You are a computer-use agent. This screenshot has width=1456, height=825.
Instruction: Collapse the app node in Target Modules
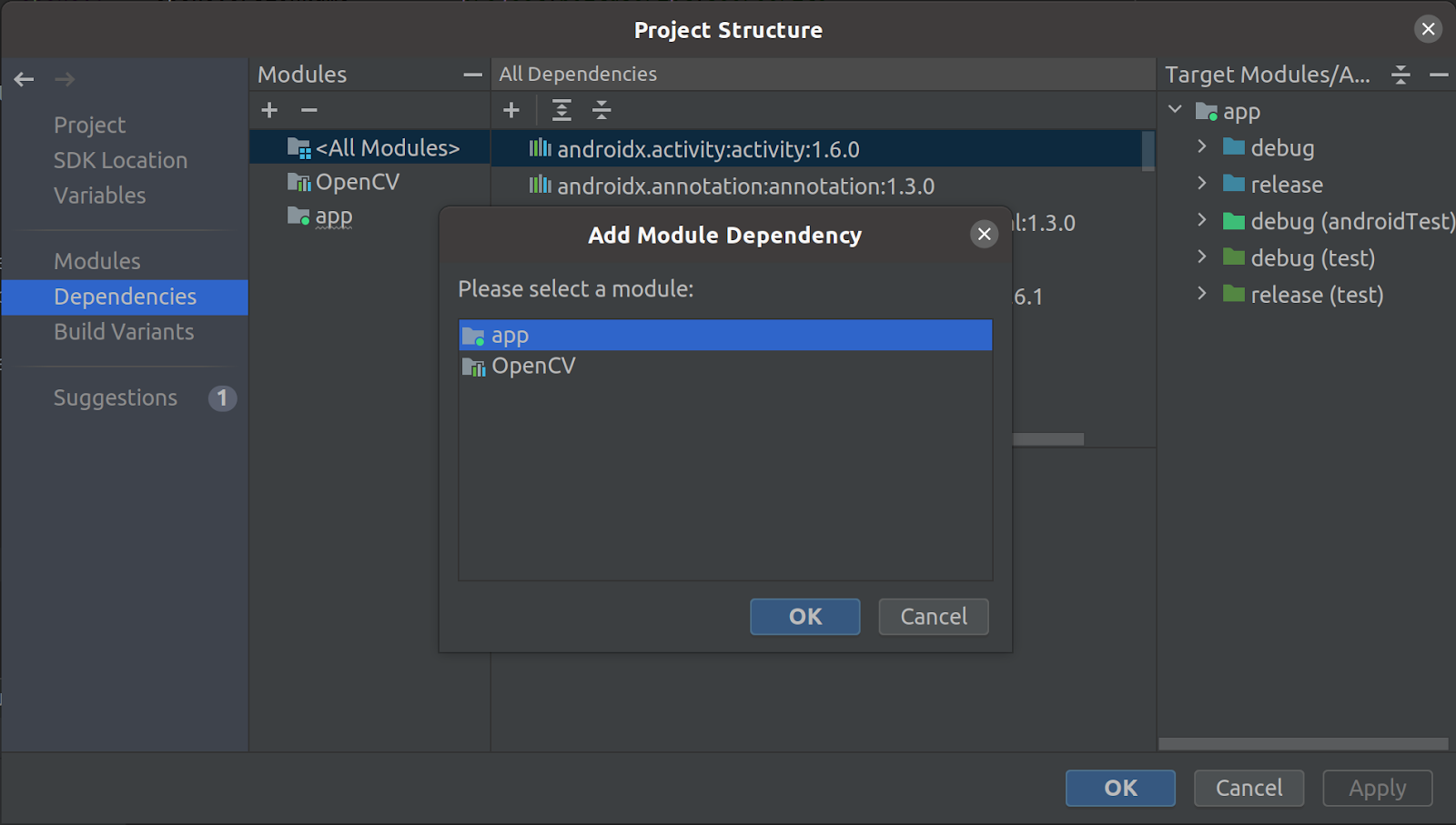click(x=1174, y=110)
